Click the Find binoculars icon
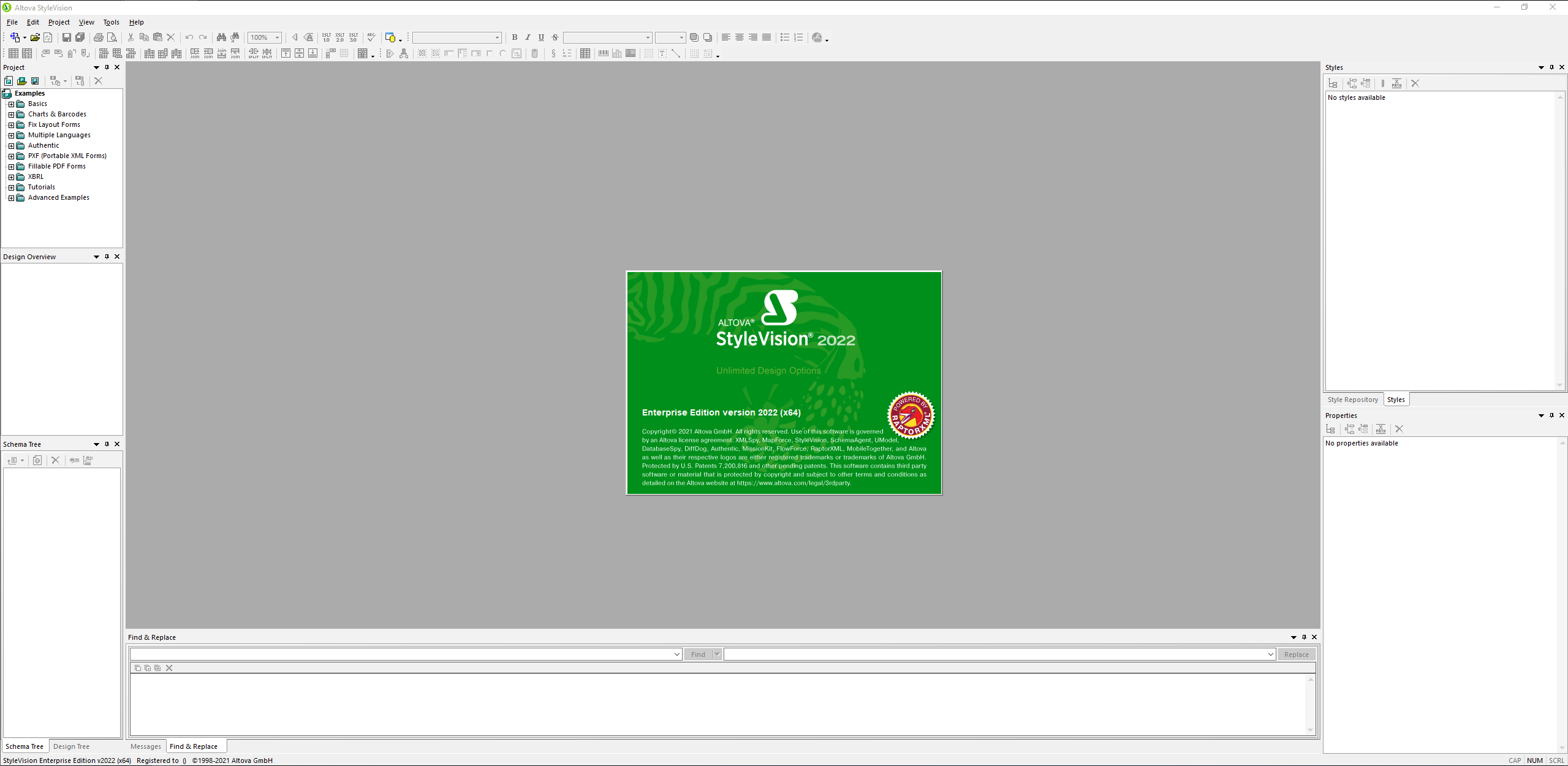The height and width of the screenshot is (766, 1568). (x=221, y=37)
